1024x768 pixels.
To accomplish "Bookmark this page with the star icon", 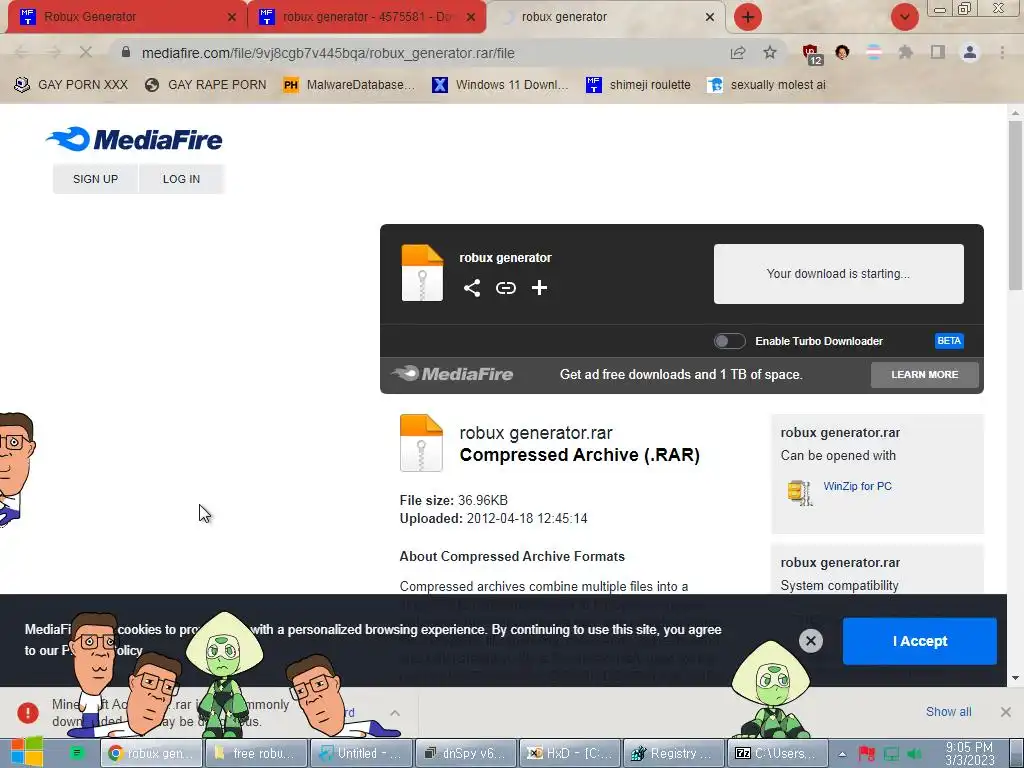I will pos(770,52).
